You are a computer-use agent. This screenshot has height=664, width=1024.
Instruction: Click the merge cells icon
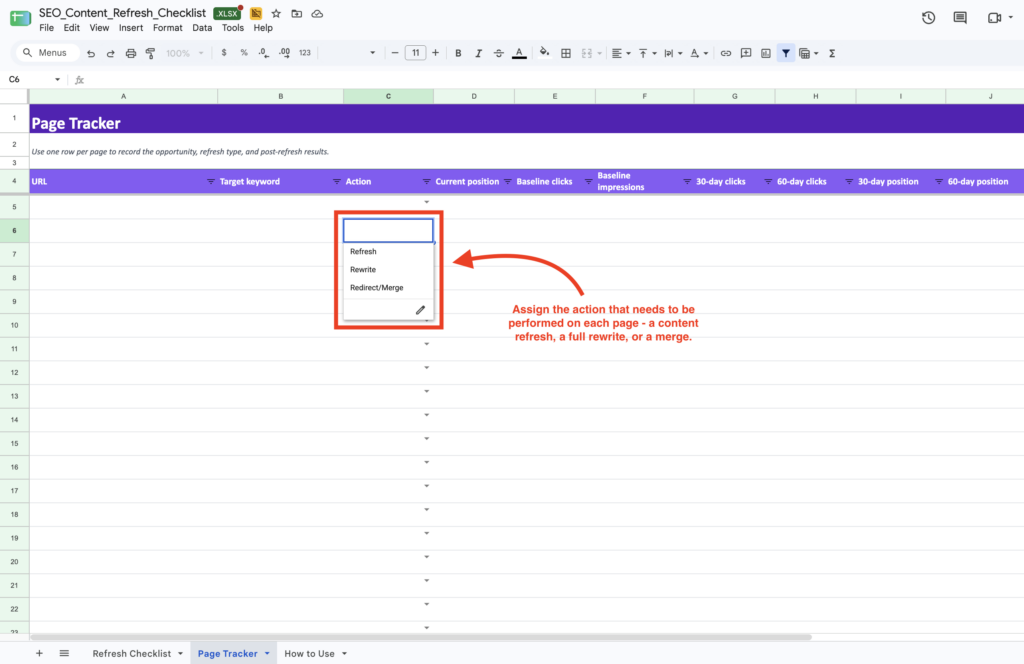click(586, 54)
